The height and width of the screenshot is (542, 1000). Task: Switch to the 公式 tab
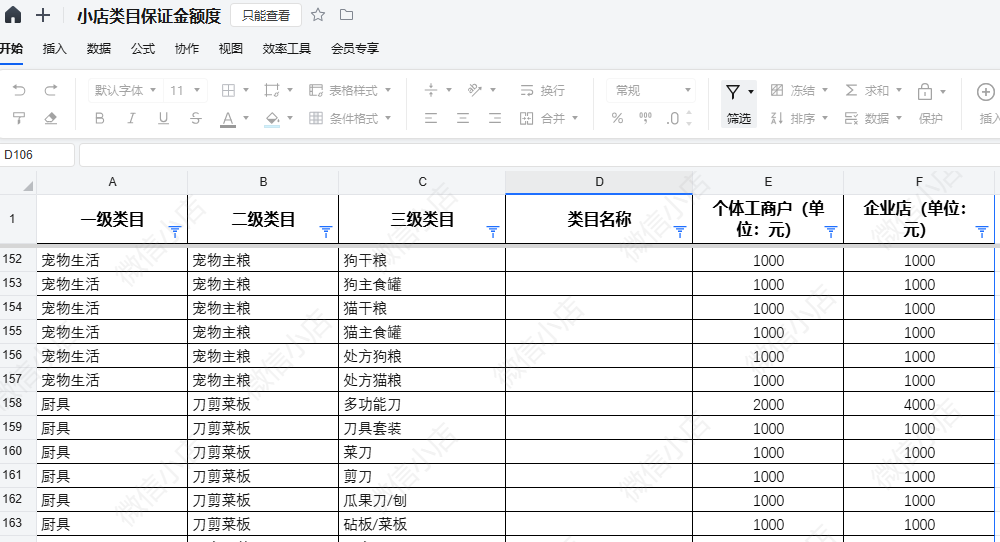click(143, 48)
